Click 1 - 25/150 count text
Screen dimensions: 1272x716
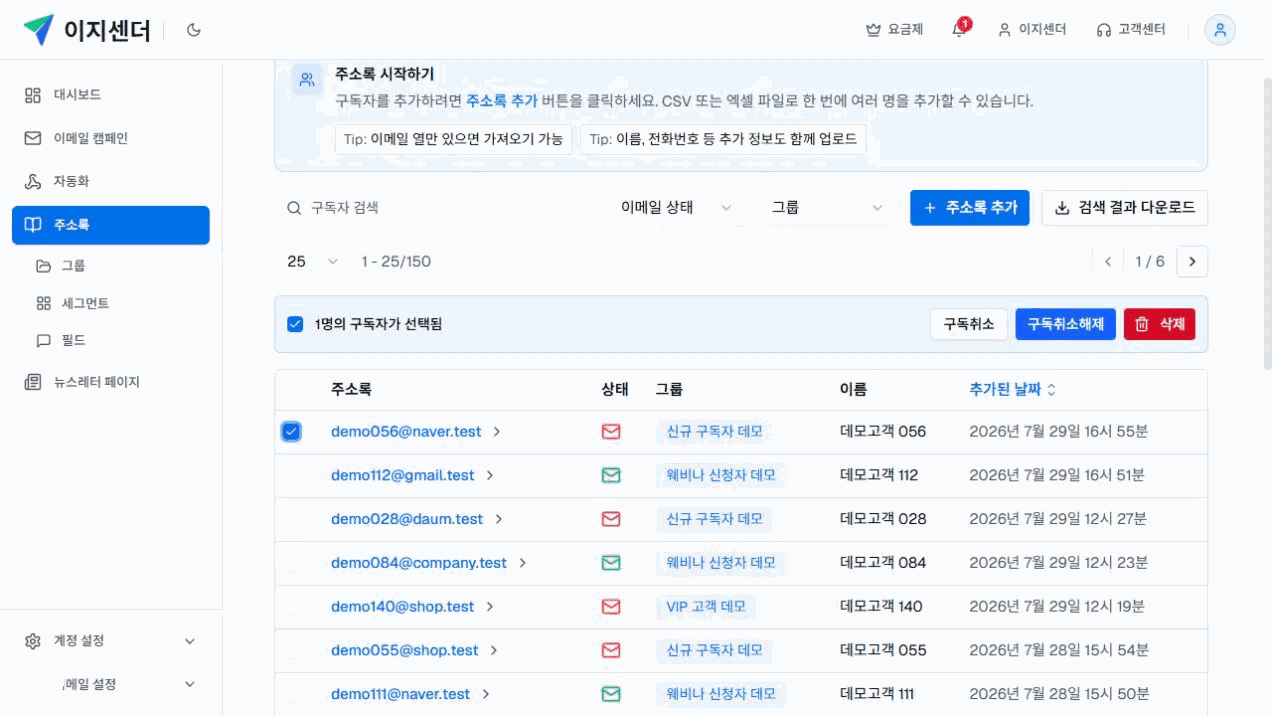(396, 262)
